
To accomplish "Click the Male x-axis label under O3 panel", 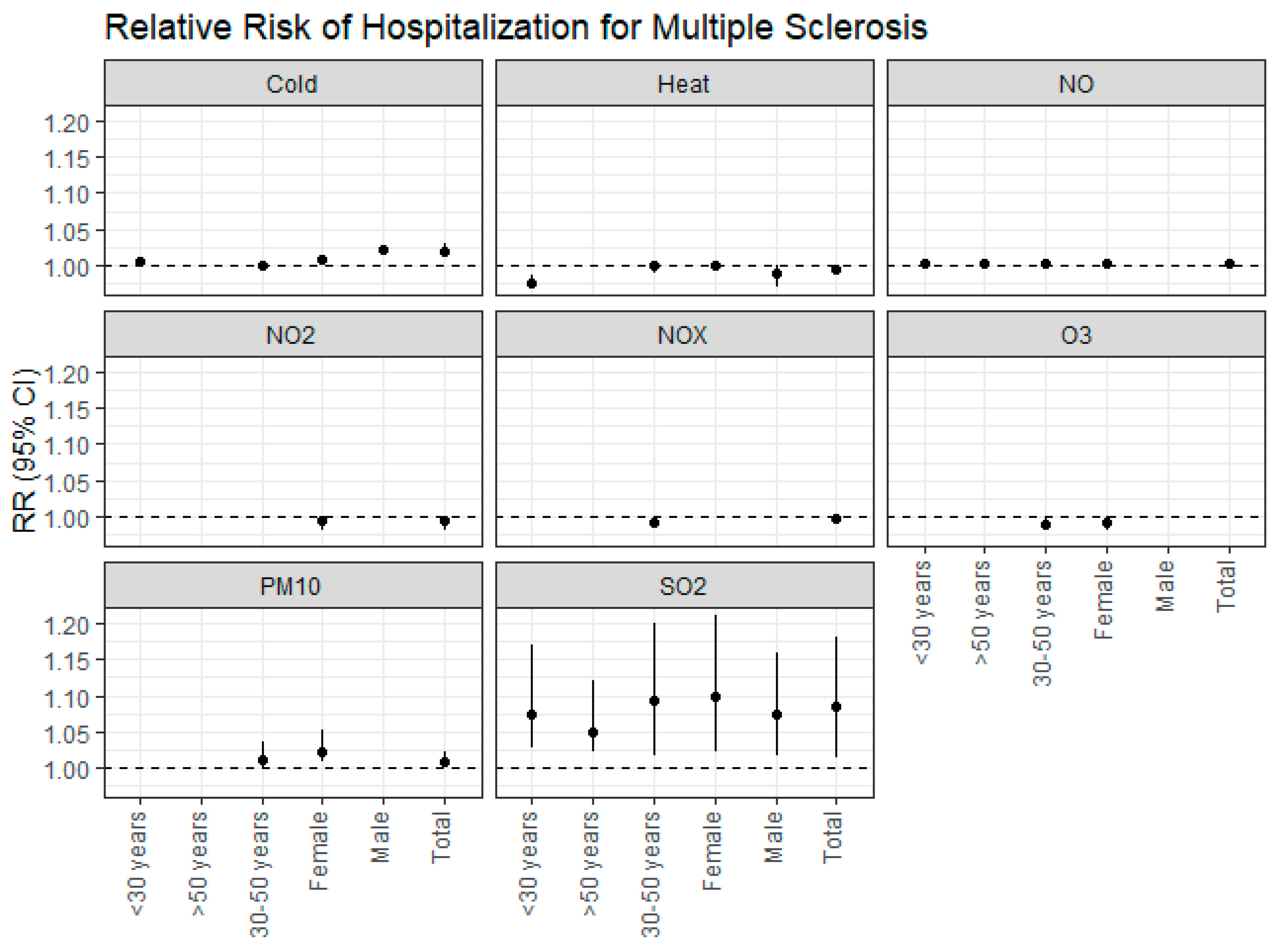I will coord(1165,586).
